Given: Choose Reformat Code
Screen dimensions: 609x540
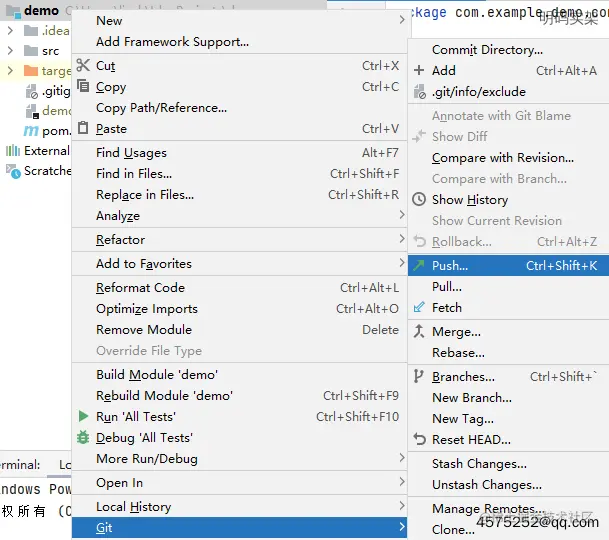Looking at the screenshot, I should click(239, 287).
